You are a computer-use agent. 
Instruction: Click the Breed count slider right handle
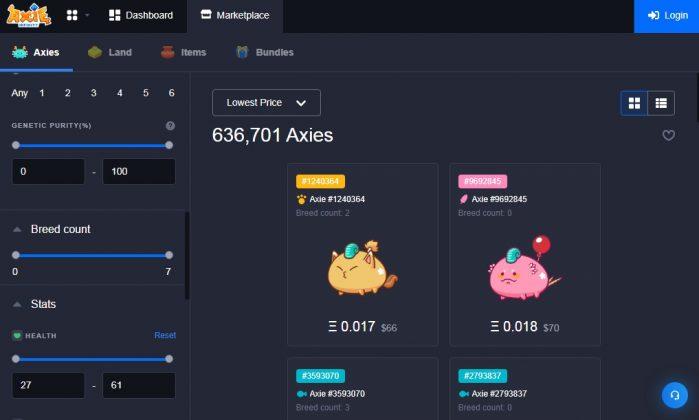(x=169, y=255)
